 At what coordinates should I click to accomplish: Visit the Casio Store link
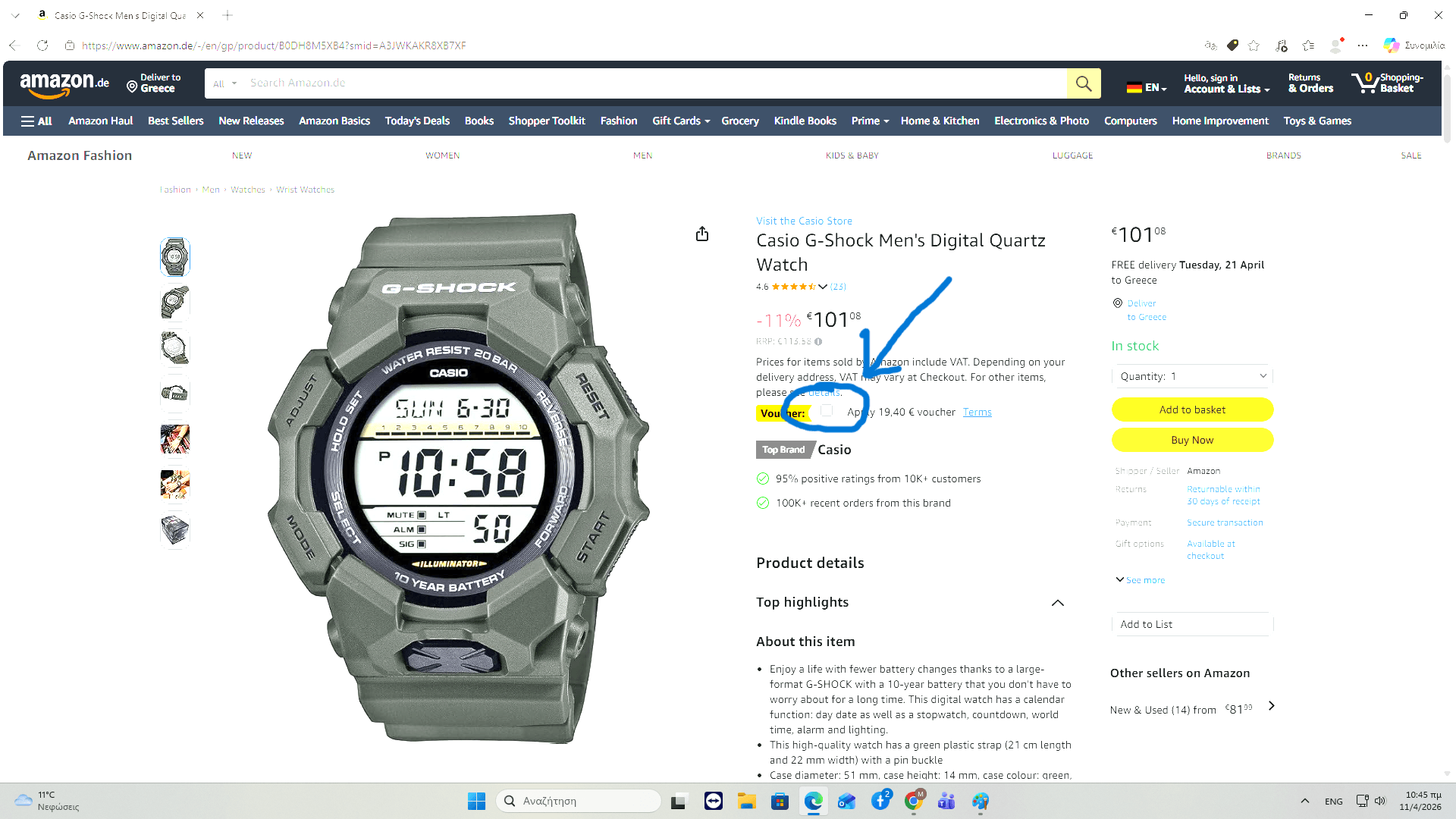coord(804,221)
